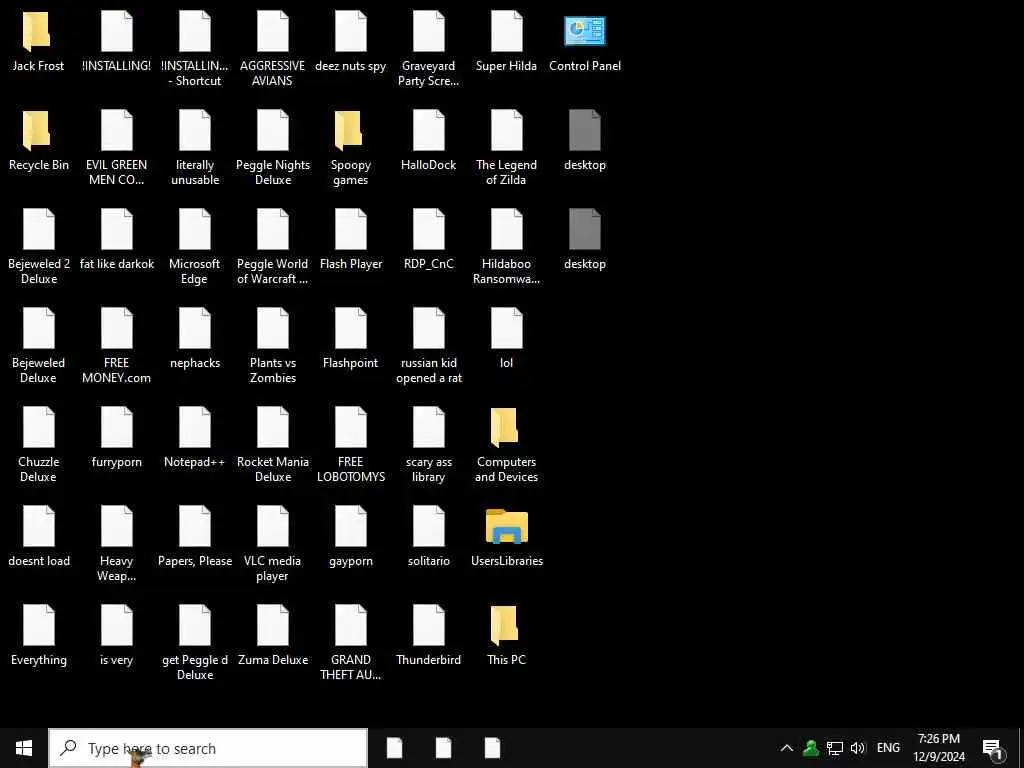This screenshot has width=1024, height=768.
Task: Click the FREE MONEY.com icon
Action: click(x=116, y=328)
